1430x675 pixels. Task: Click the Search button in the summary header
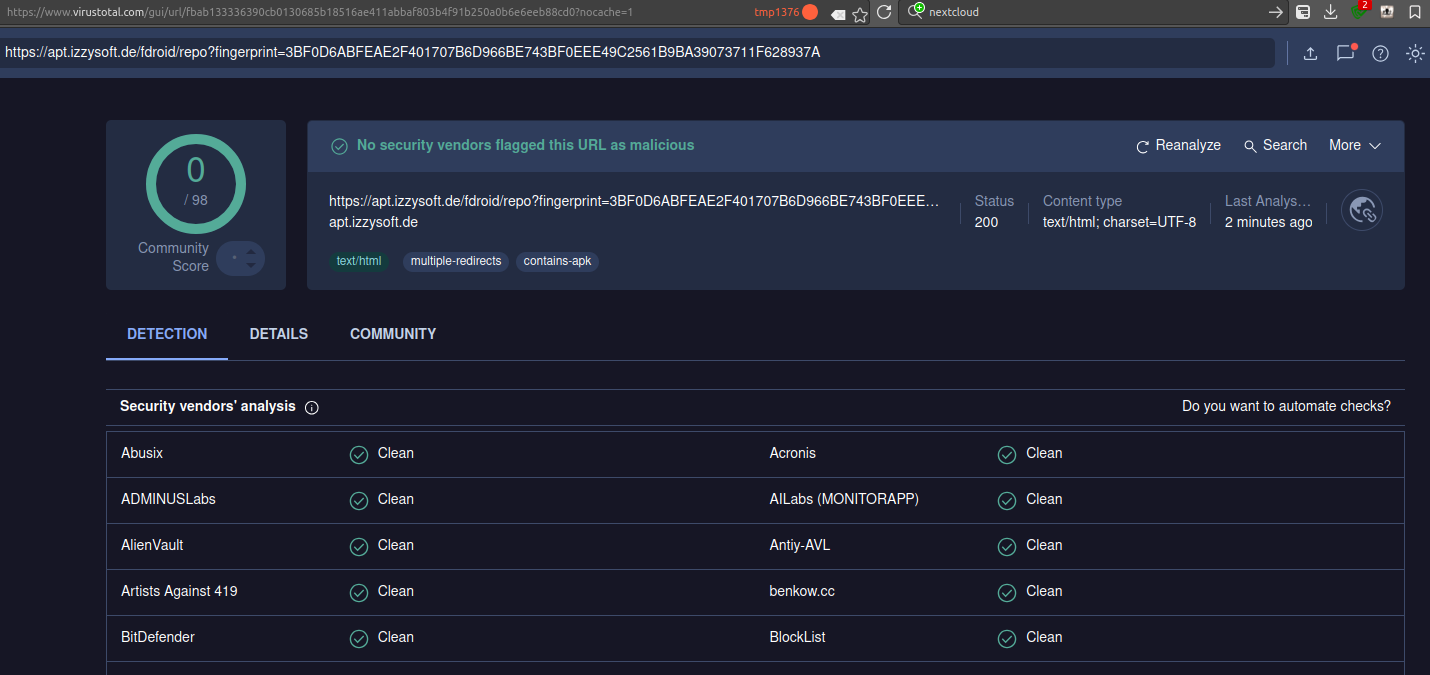coord(1275,146)
